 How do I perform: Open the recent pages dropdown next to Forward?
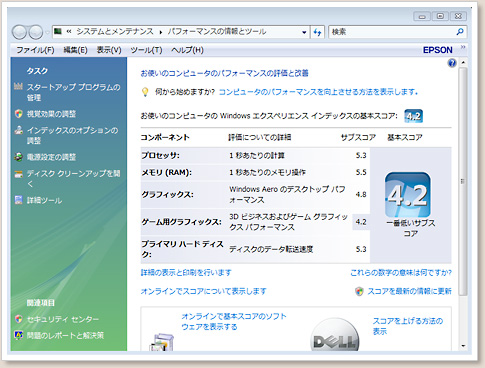47,32
